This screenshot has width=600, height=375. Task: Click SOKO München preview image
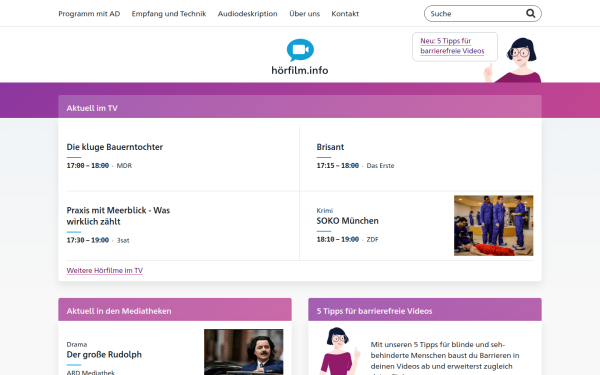pyautogui.click(x=494, y=225)
